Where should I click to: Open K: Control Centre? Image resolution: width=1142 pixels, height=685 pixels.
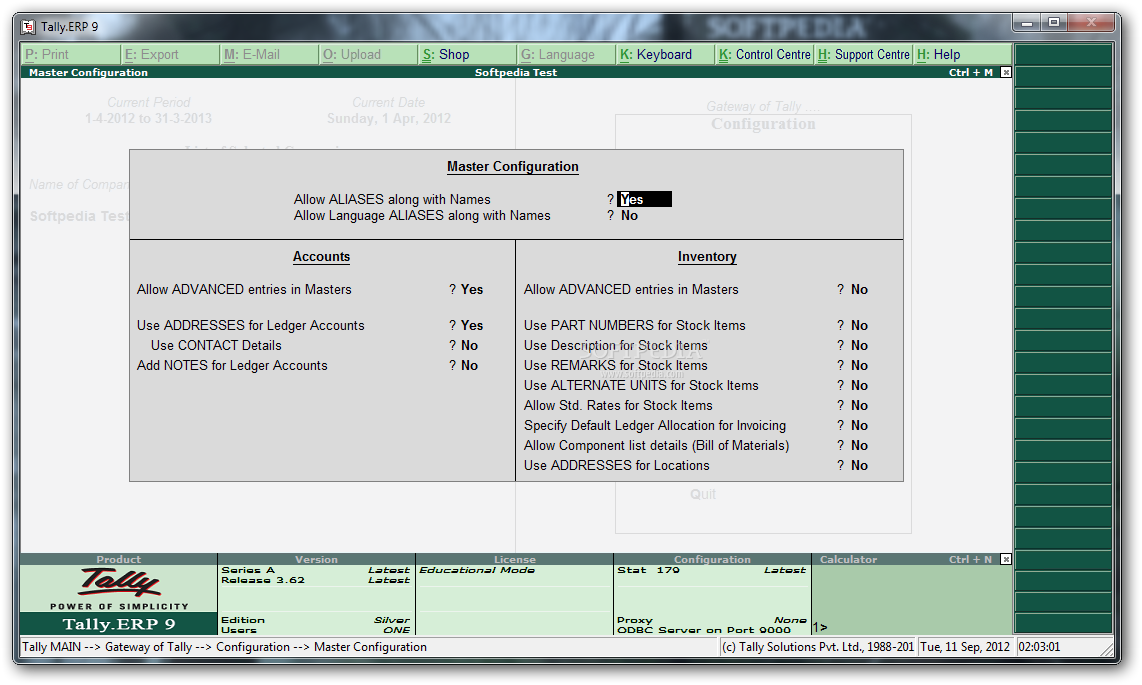coord(764,55)
